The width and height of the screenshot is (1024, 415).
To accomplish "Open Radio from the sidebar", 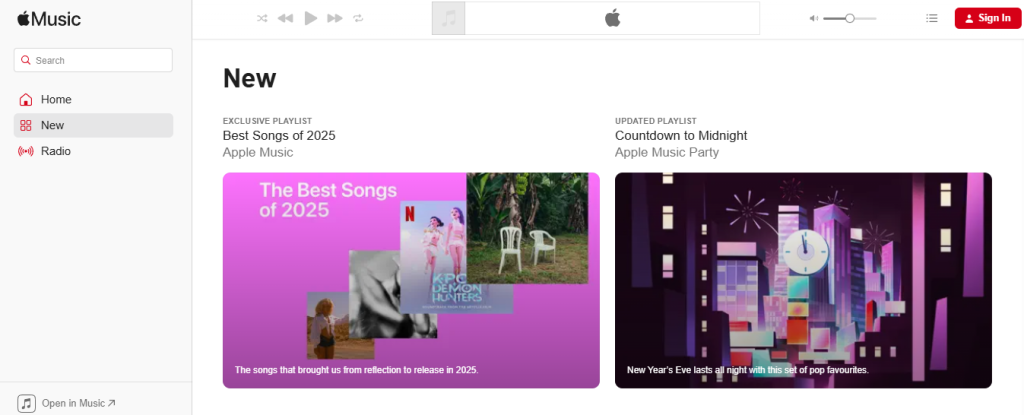I will [x=55, y=151].
